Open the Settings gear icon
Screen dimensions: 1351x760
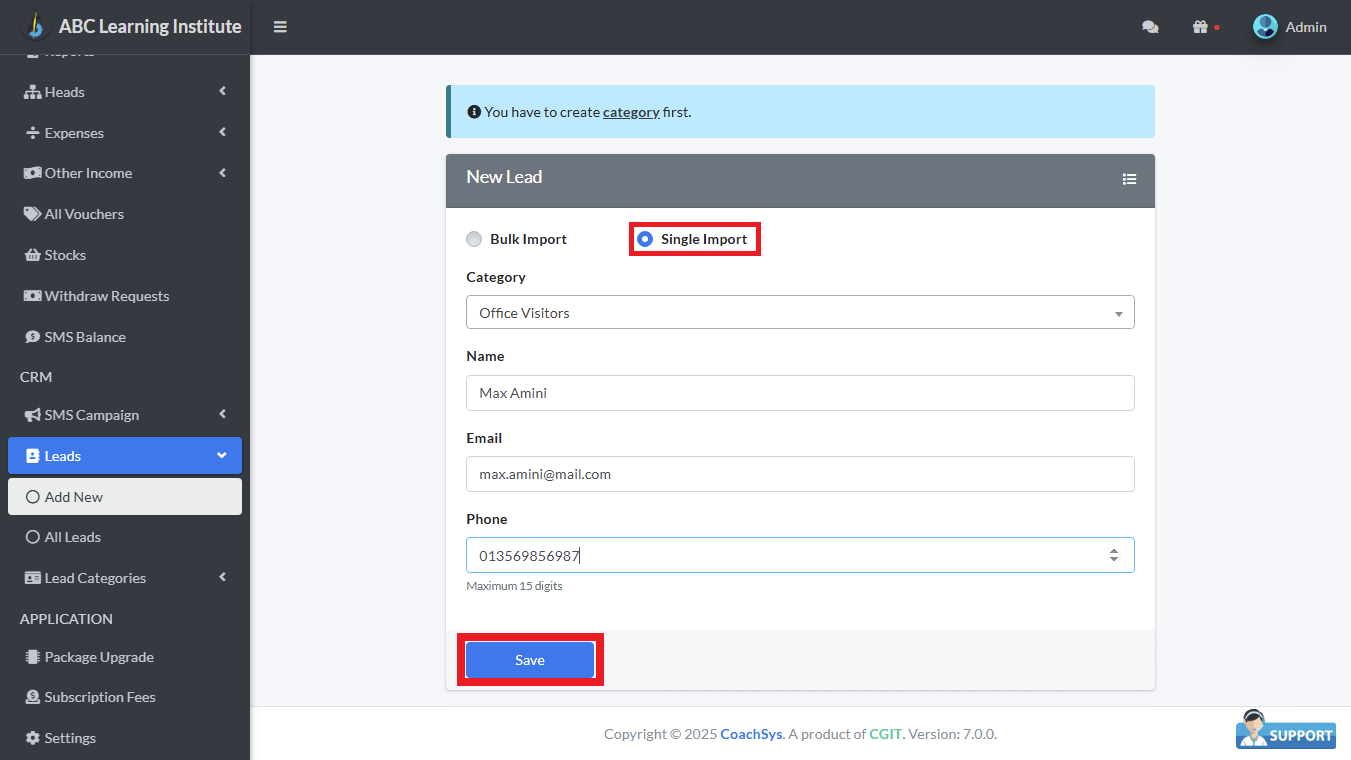click(x=32, y=738)
